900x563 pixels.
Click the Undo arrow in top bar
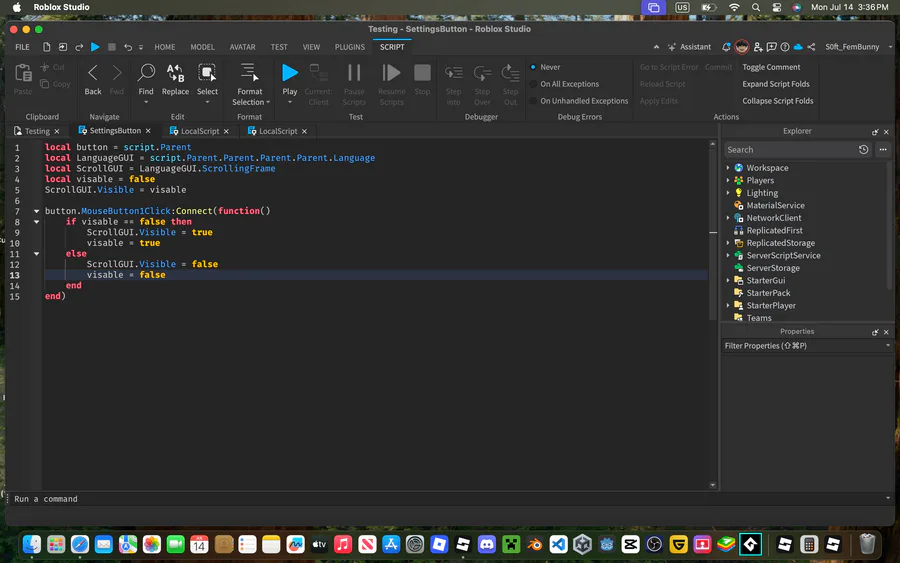pyautogui.click(x=128, y=47)
